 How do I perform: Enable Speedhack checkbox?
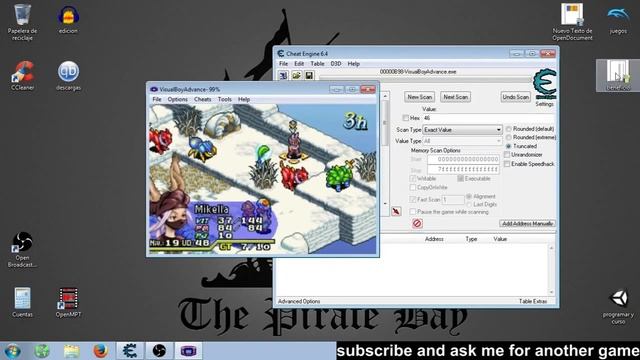click(x=507, y=164)
